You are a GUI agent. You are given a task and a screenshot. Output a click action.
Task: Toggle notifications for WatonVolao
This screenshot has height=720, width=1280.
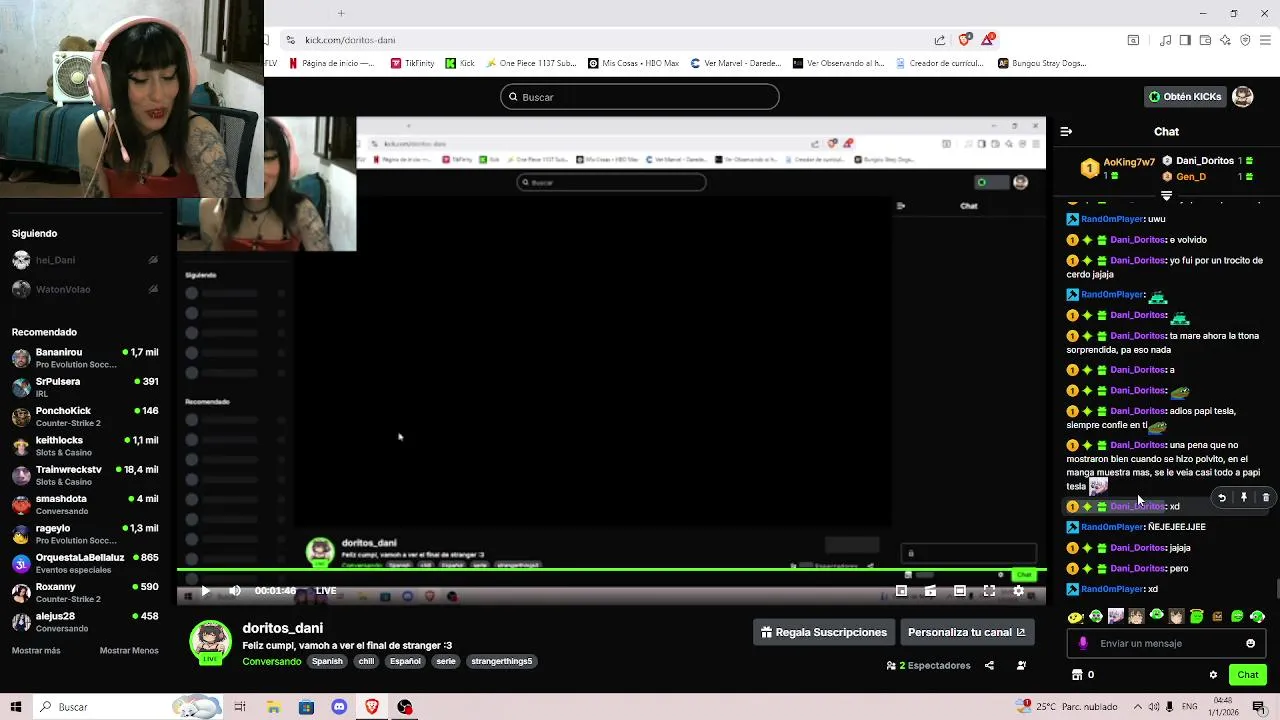pyautogui.click(x=153, y=289)
